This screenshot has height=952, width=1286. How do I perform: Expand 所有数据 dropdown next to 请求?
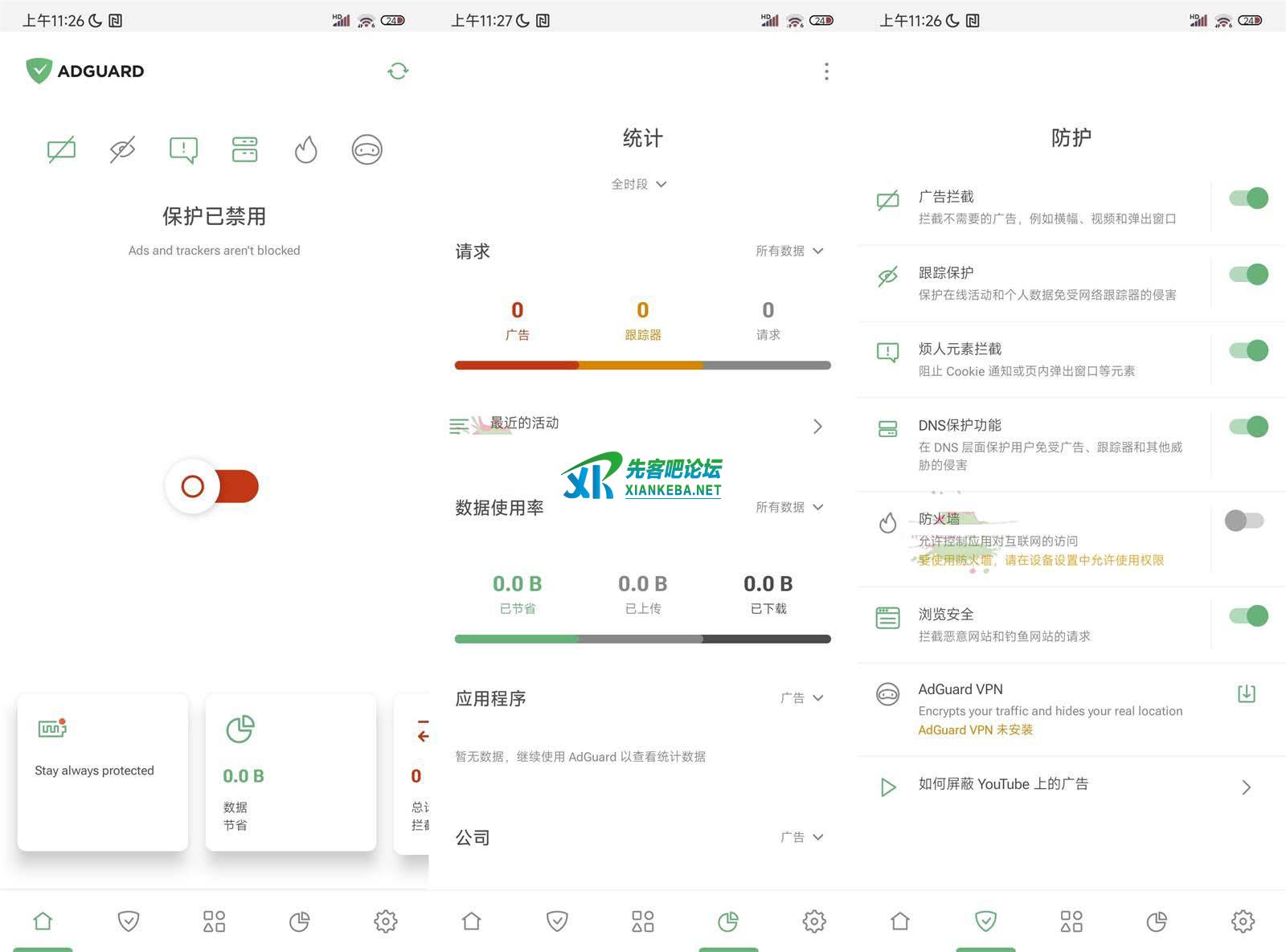[x=789, y=251]
